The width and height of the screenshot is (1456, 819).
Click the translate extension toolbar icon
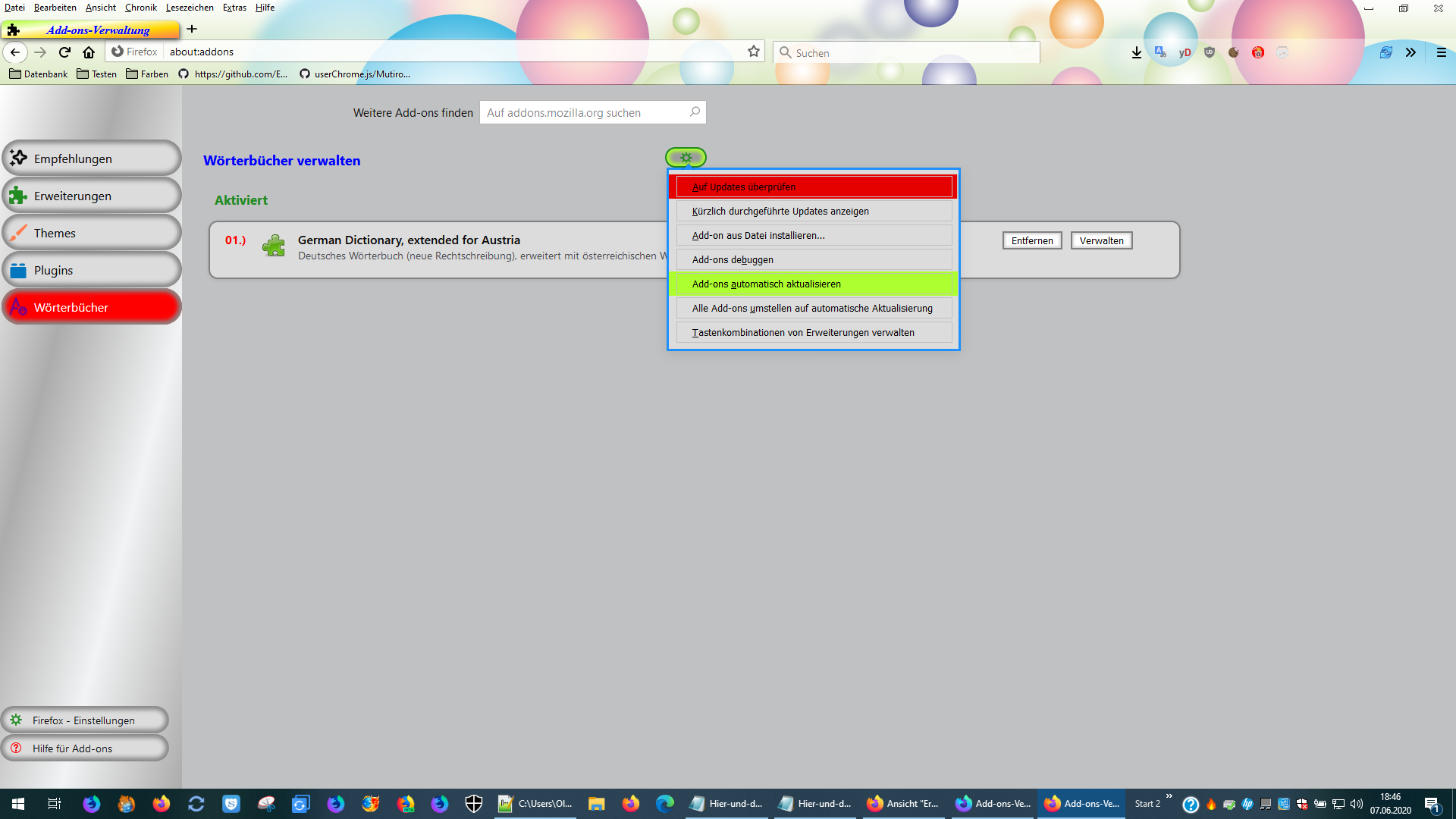tap(1160, 52)
